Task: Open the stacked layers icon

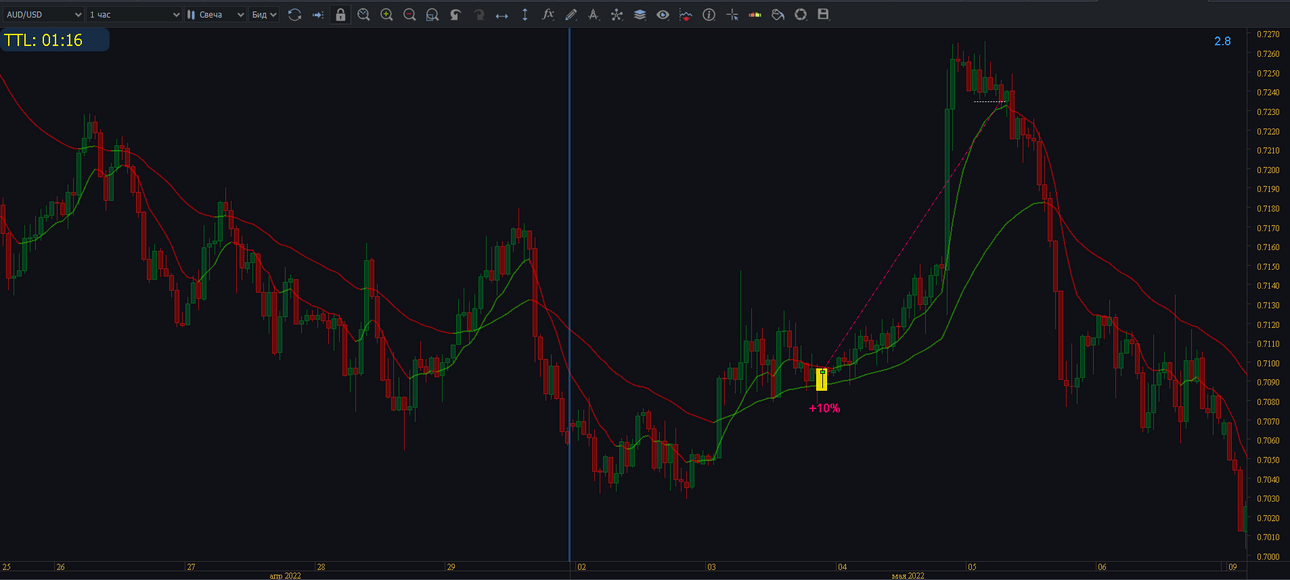Action: tap(640, 15)
